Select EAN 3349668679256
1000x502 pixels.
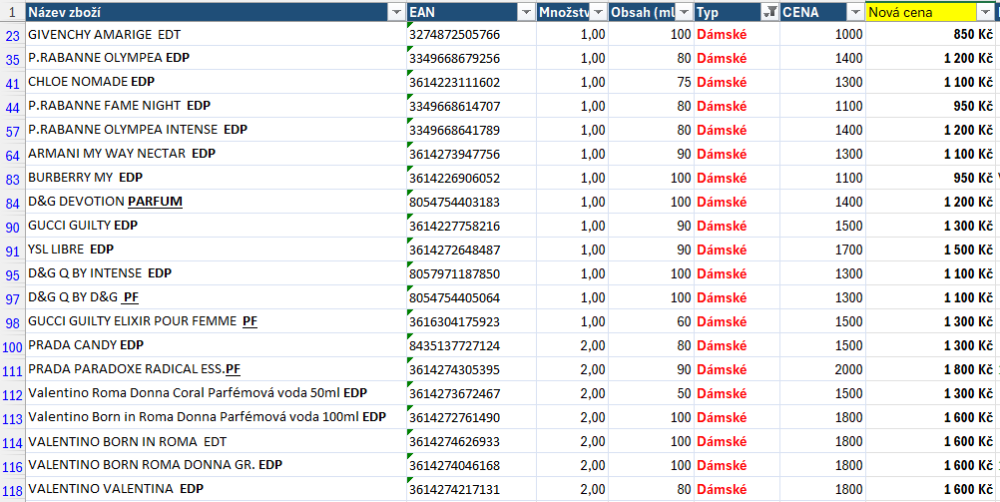471,58
